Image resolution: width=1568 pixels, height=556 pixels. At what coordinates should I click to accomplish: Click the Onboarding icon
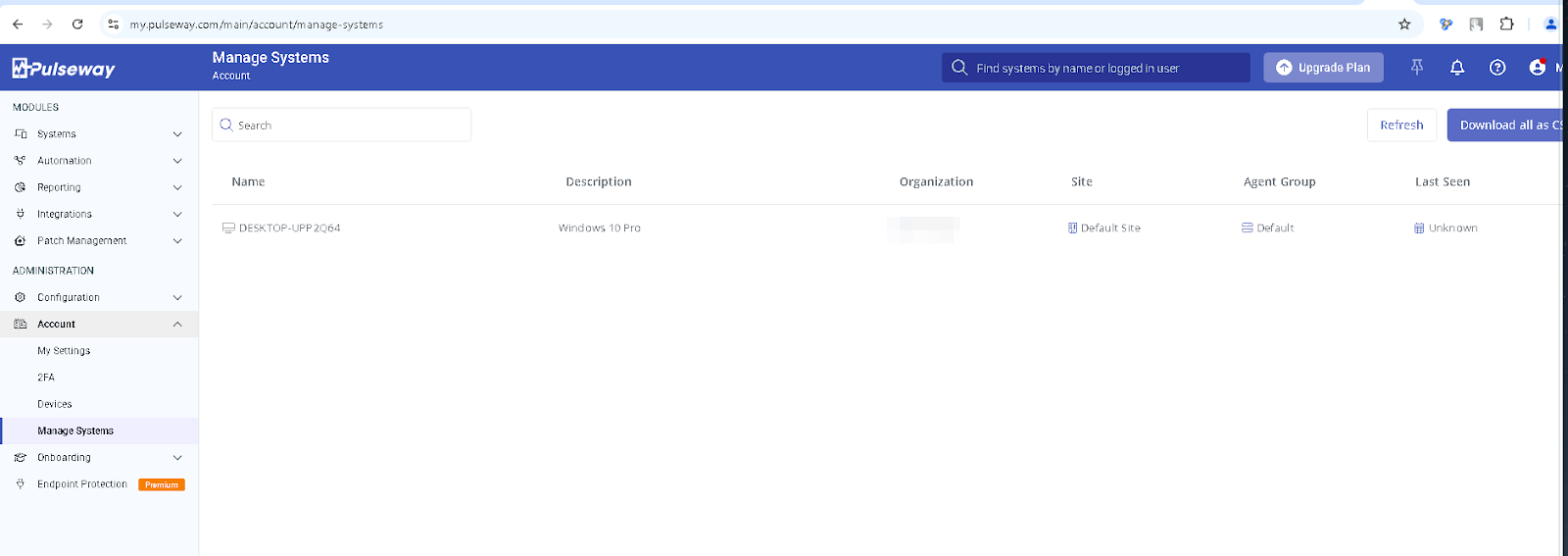[x=21, y=457]
